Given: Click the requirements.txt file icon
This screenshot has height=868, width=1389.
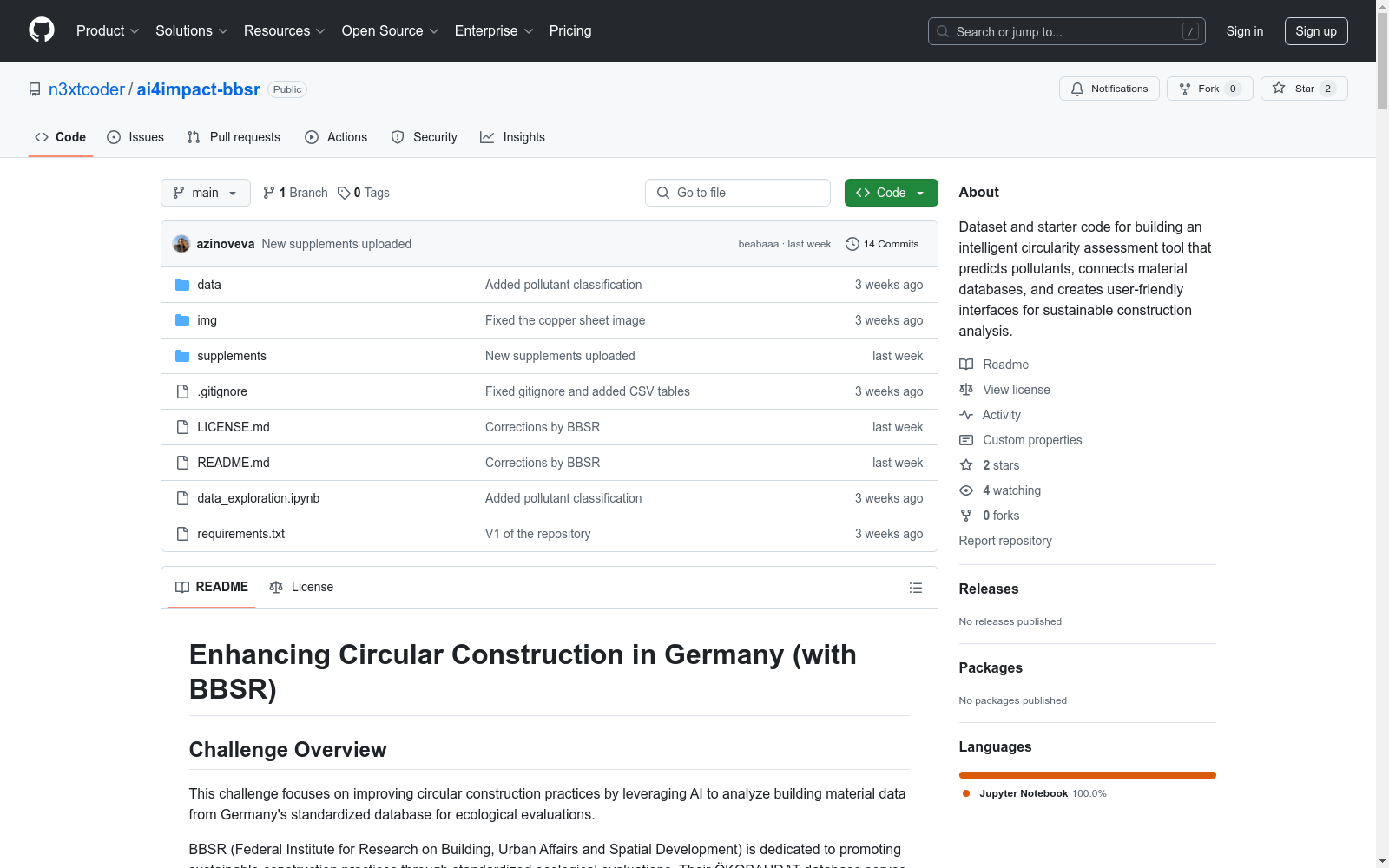Looking at the screenshot, I should [x=182, y=534].
